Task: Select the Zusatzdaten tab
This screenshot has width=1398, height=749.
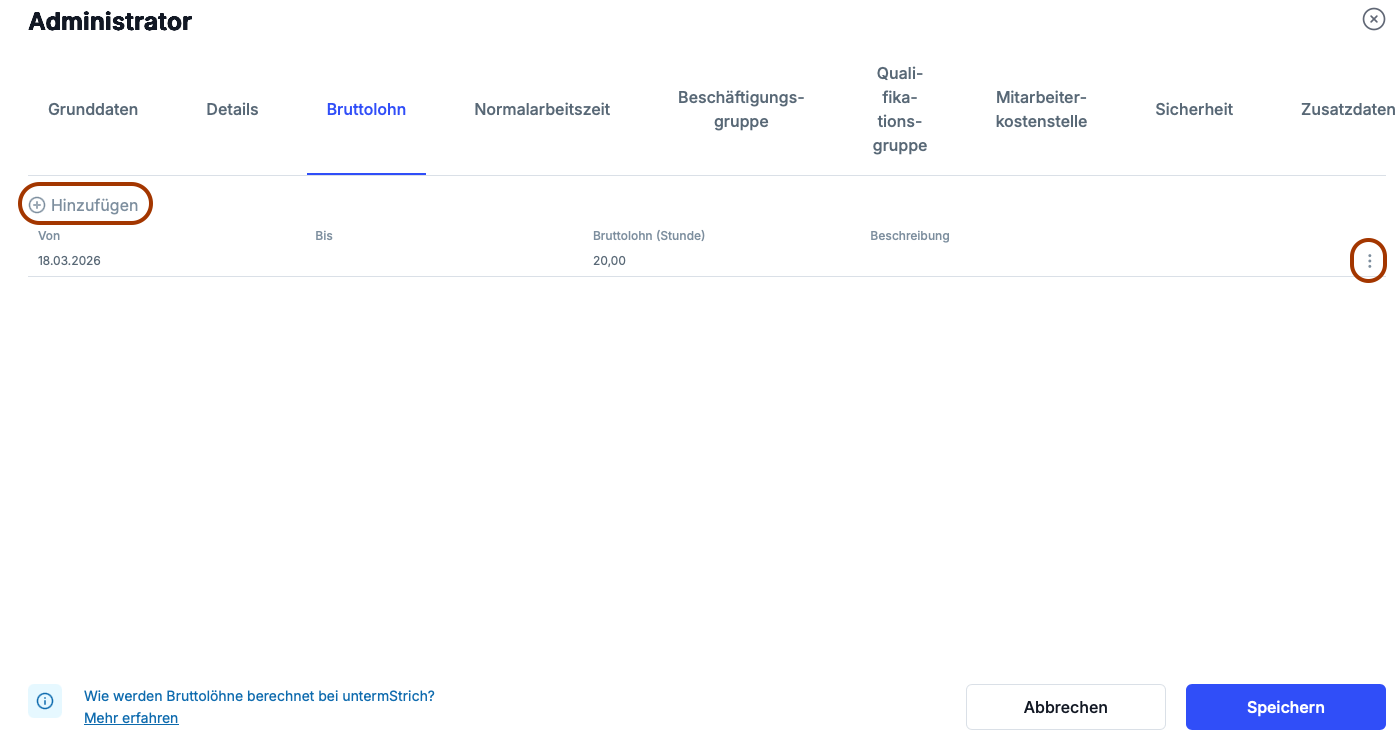Action: tap(1347, 110)
